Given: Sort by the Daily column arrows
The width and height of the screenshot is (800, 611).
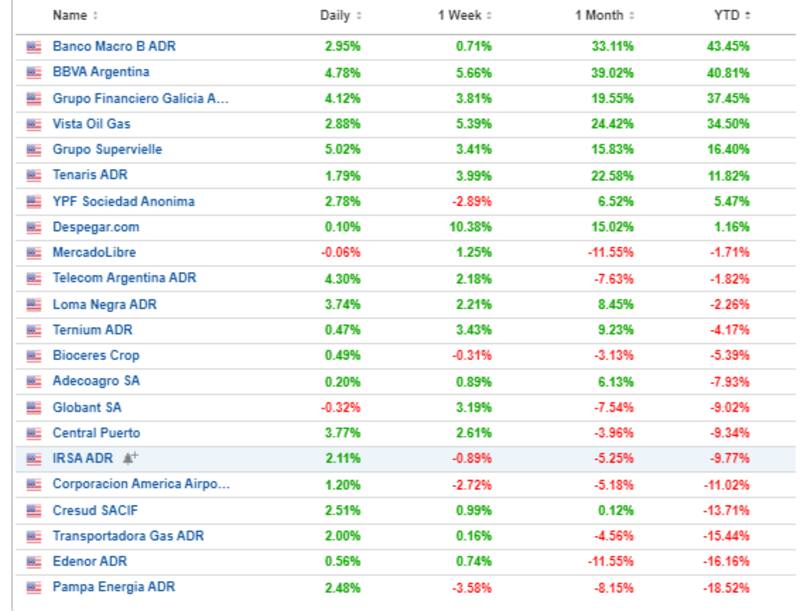Looking at the screenshot, I should point(358,16).
